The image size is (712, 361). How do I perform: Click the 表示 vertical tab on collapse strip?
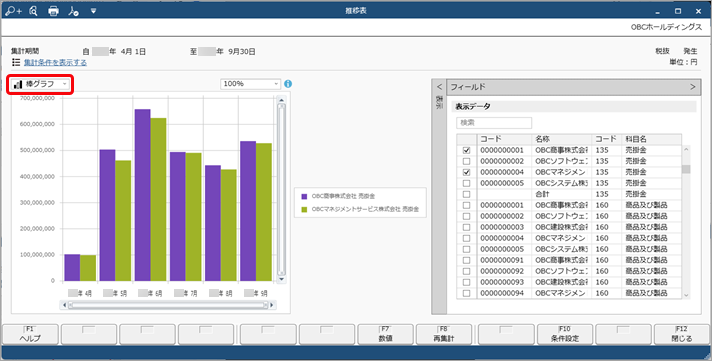[439, 102]
